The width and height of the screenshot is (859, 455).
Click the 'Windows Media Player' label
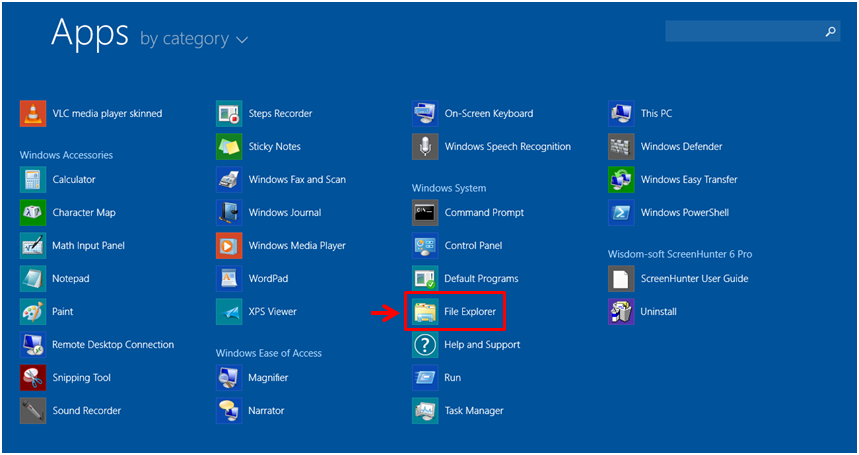tap(297, 246)
